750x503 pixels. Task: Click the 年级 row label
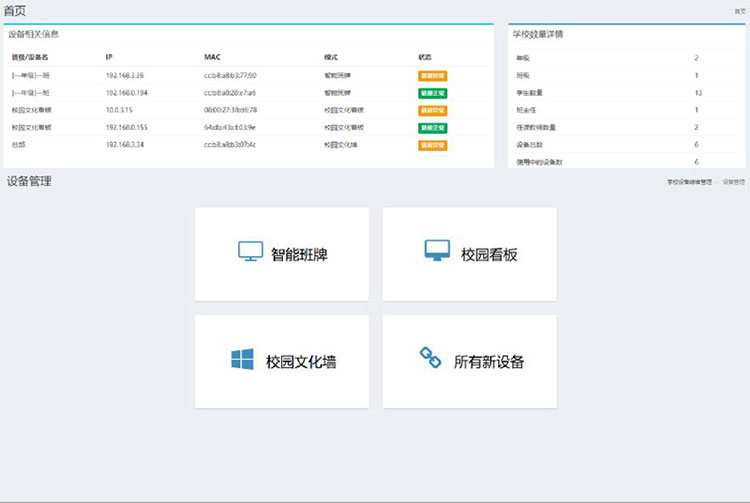coord(522,58)
